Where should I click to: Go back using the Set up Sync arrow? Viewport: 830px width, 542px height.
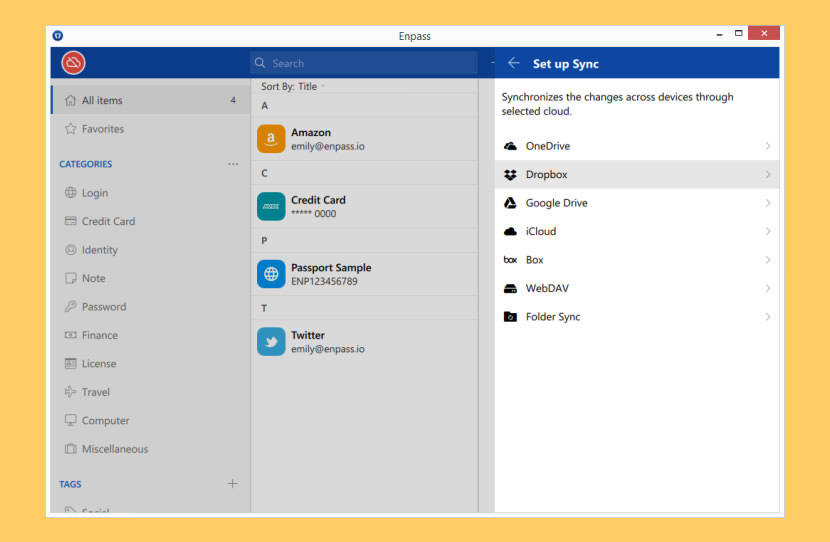point(513,64)
